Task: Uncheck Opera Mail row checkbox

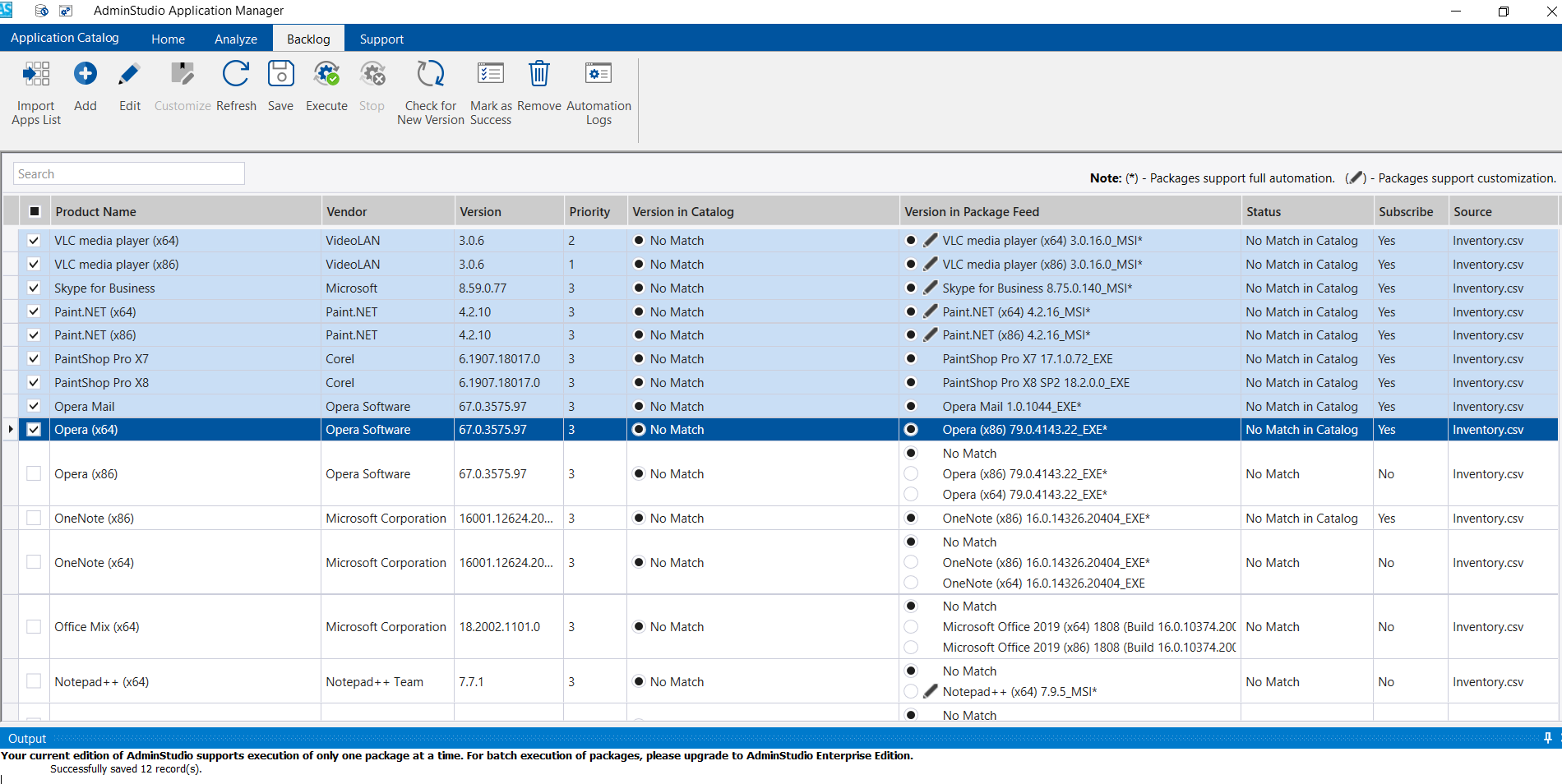Action: coord(34,406)
